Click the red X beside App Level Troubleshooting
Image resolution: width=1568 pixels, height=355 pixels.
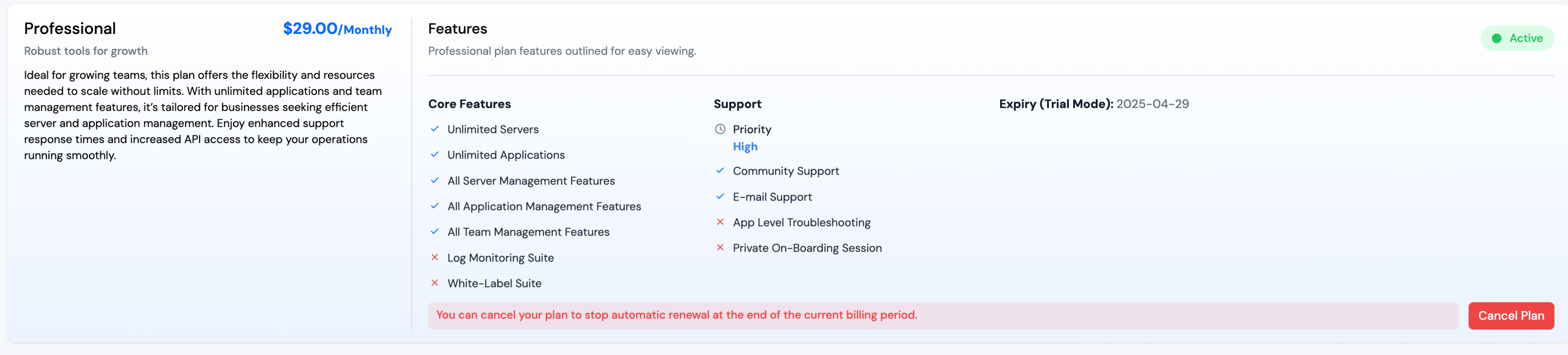pos(720,222)
